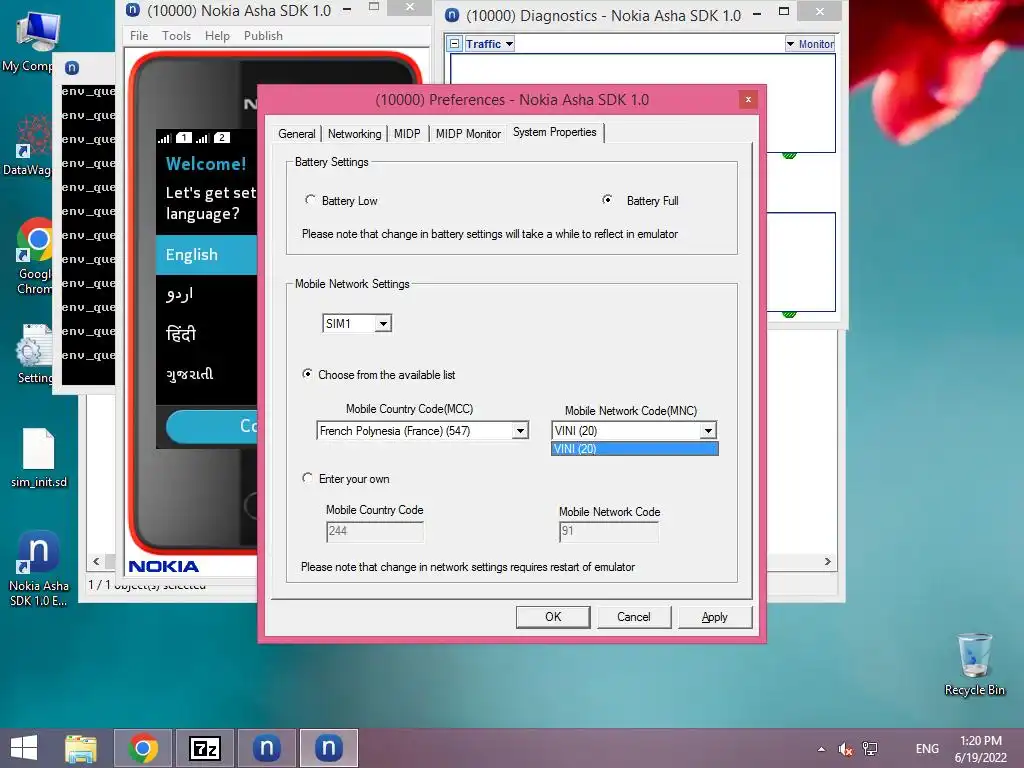The width and height of the screenshot is (1024, 768).
Task: Collapse Traffic panel minus icon in Diagnostics
Action: pyautogui.click(x=455, y=44)
